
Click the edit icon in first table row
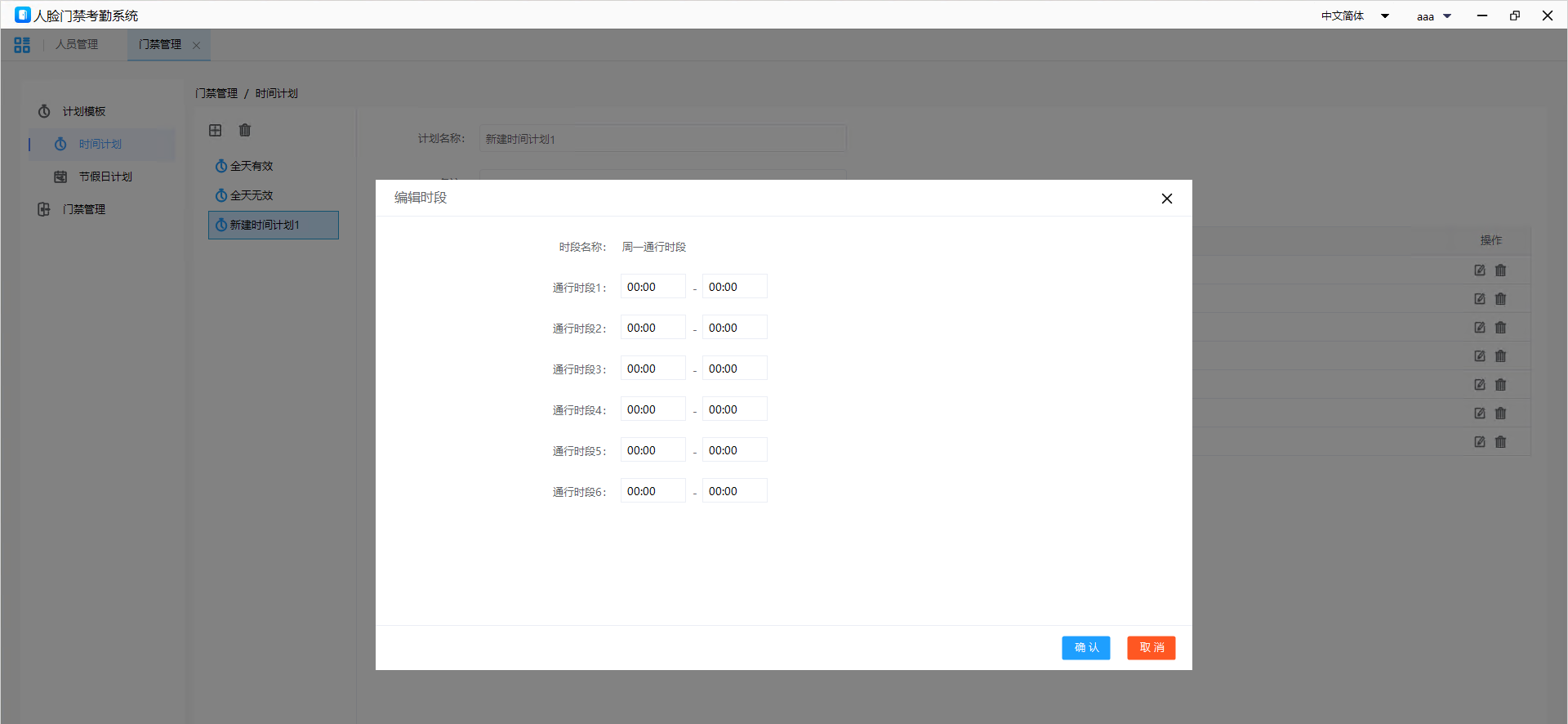1479,270
